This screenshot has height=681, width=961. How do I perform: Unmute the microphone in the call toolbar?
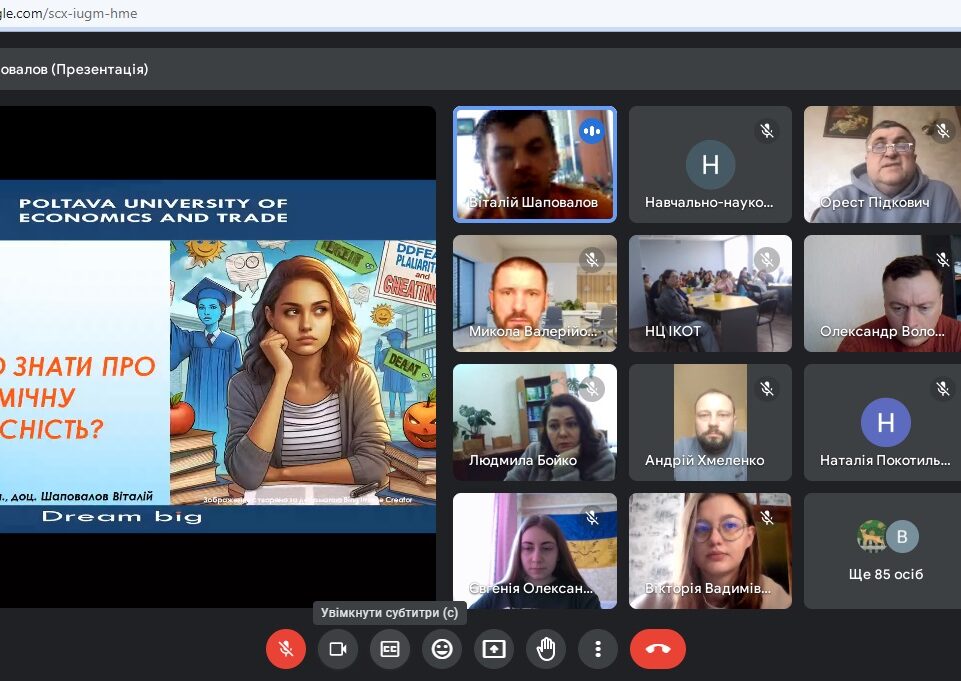pos(285,649)
